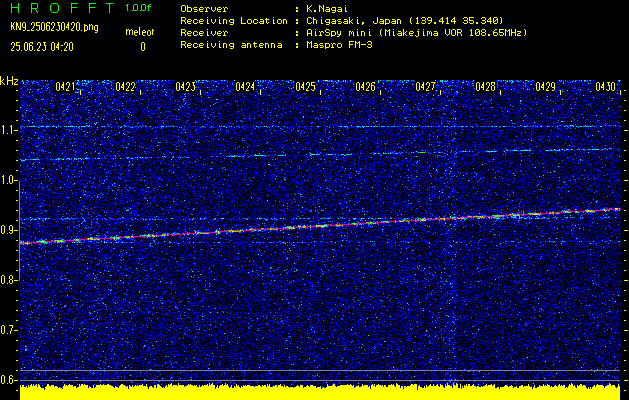Click the 0.7 kHz axis label
Image resolution: width=629 pixels, height=400 pixels.
[7, 330]
